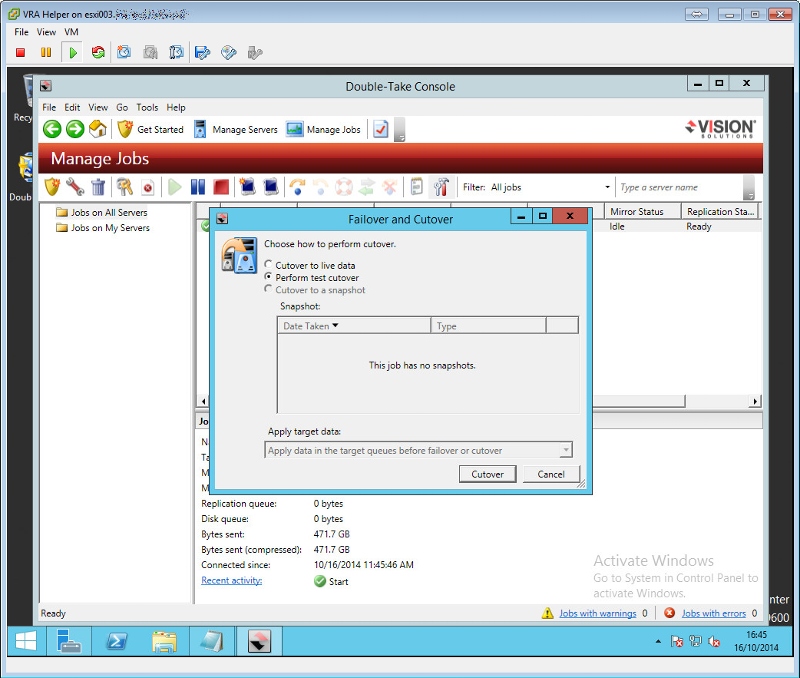The image size is (800, 678).
Task: Click the Type a server name field
Action: click(x=680, y=187)
